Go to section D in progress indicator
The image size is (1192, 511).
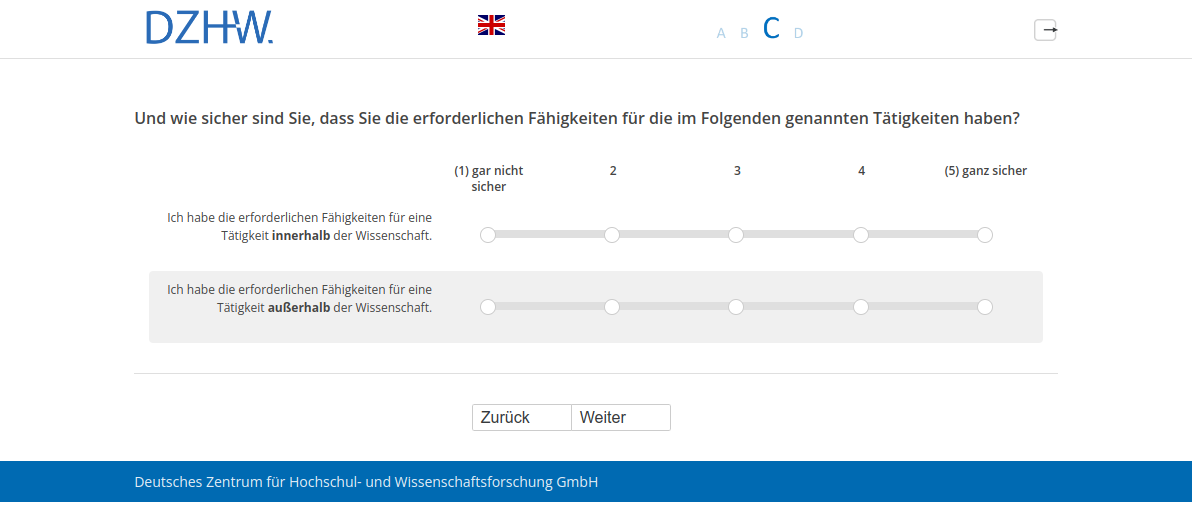point(798,33)
